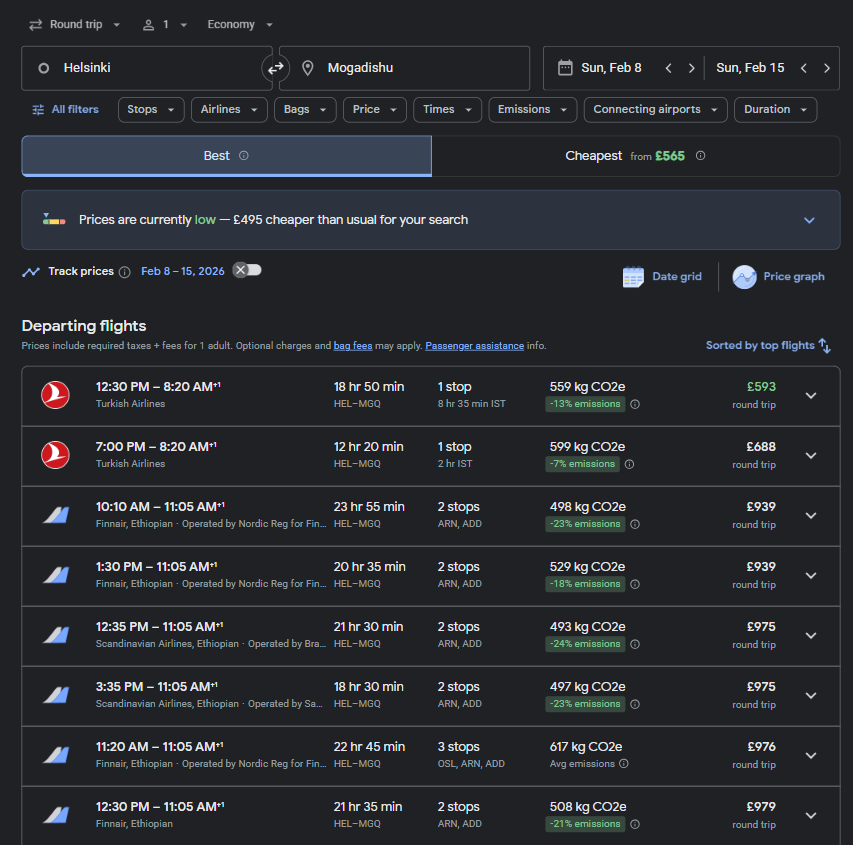Expand the Stops filter dropdown
Viewport: 853px width, 845px height.
click(x=151, y=110)
